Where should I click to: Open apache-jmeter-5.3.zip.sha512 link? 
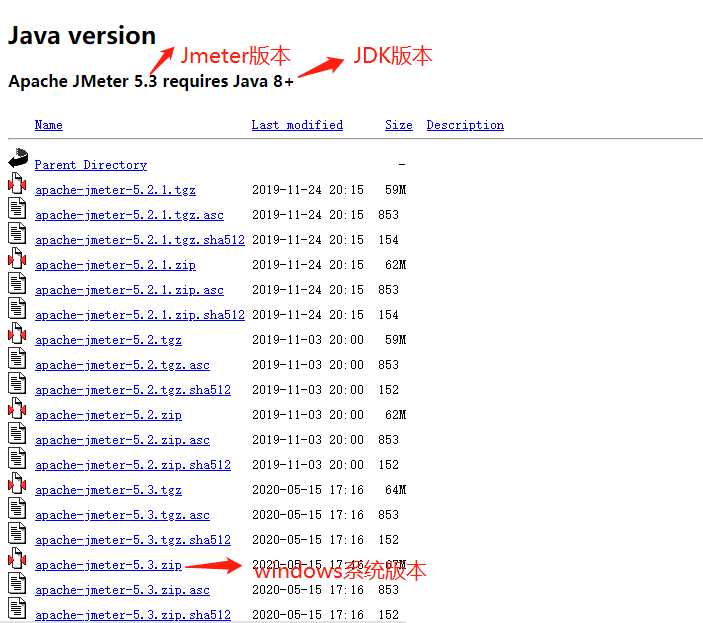[133, 615]
